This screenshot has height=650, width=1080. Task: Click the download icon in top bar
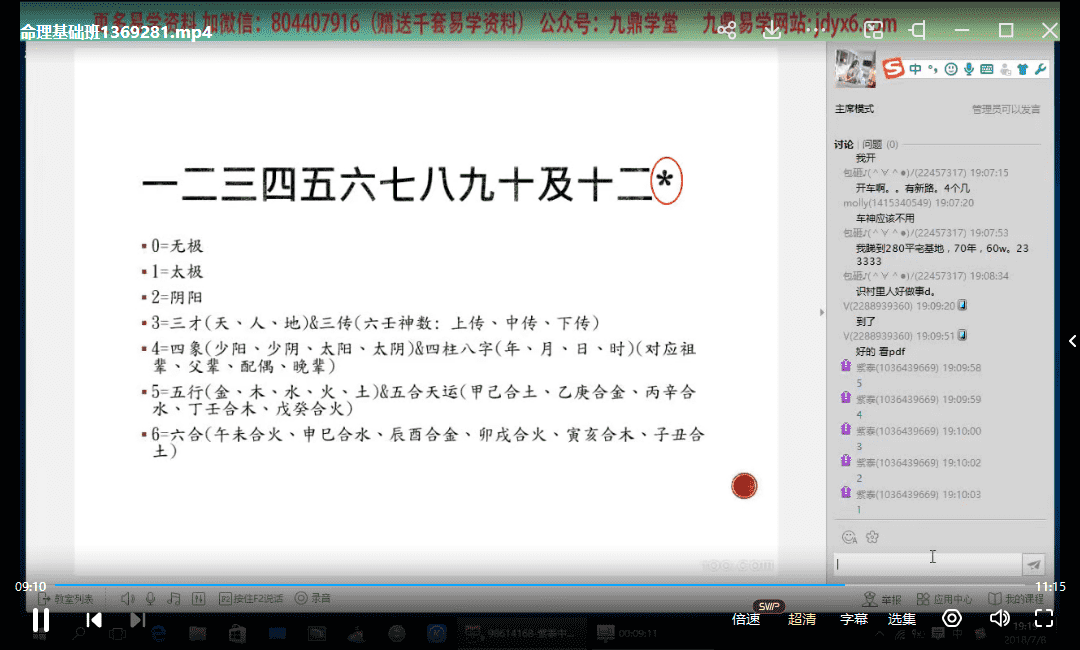click(772, 31)
